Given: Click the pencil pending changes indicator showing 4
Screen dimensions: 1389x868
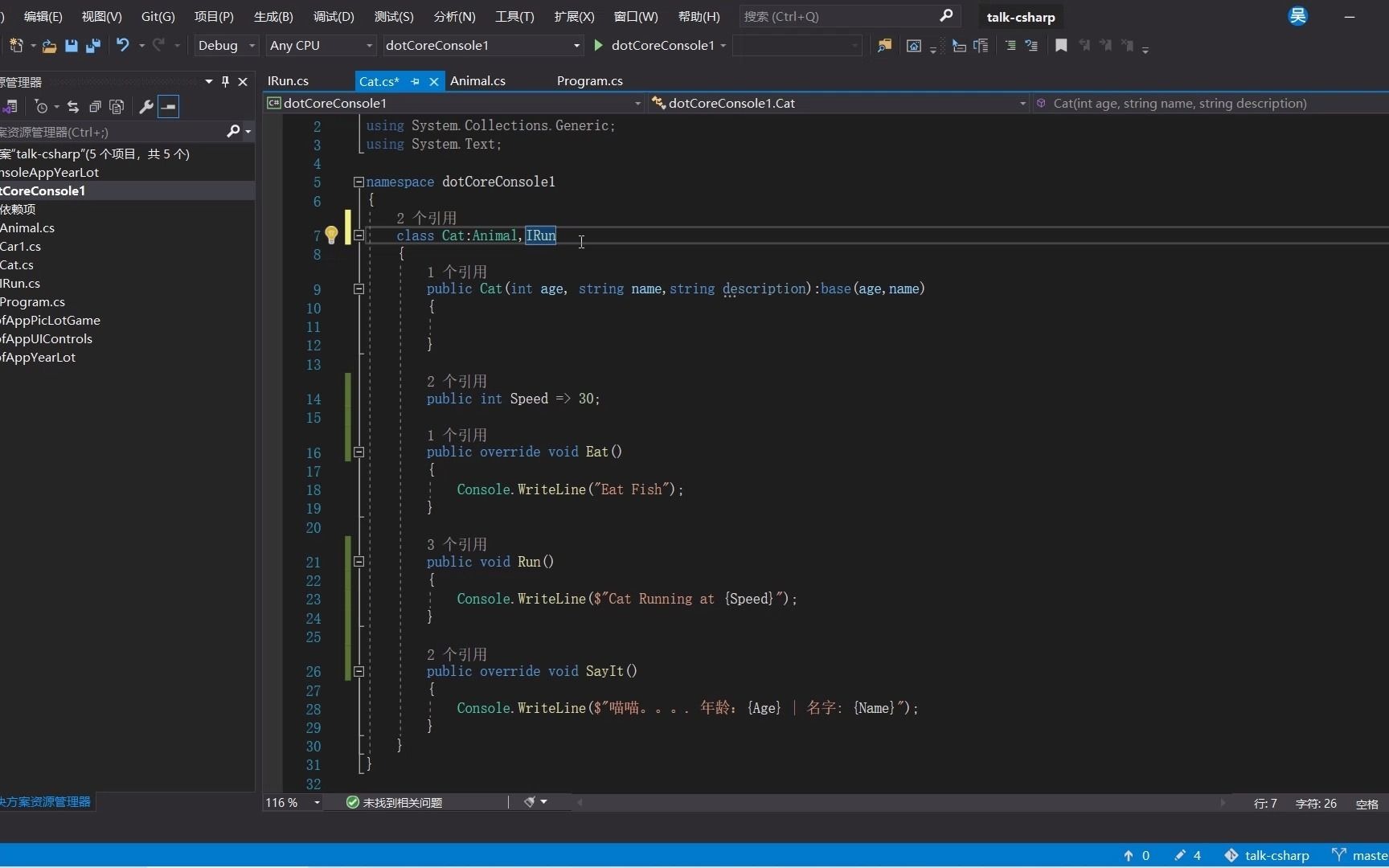Looking at the screenshot, I should pos(1187,855).
